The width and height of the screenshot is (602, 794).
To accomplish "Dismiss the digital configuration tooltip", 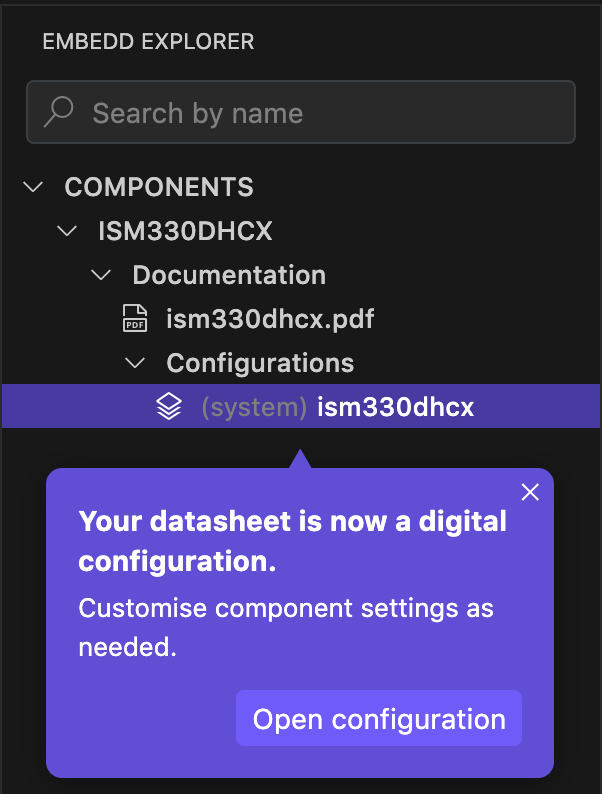I will point(530,491).
